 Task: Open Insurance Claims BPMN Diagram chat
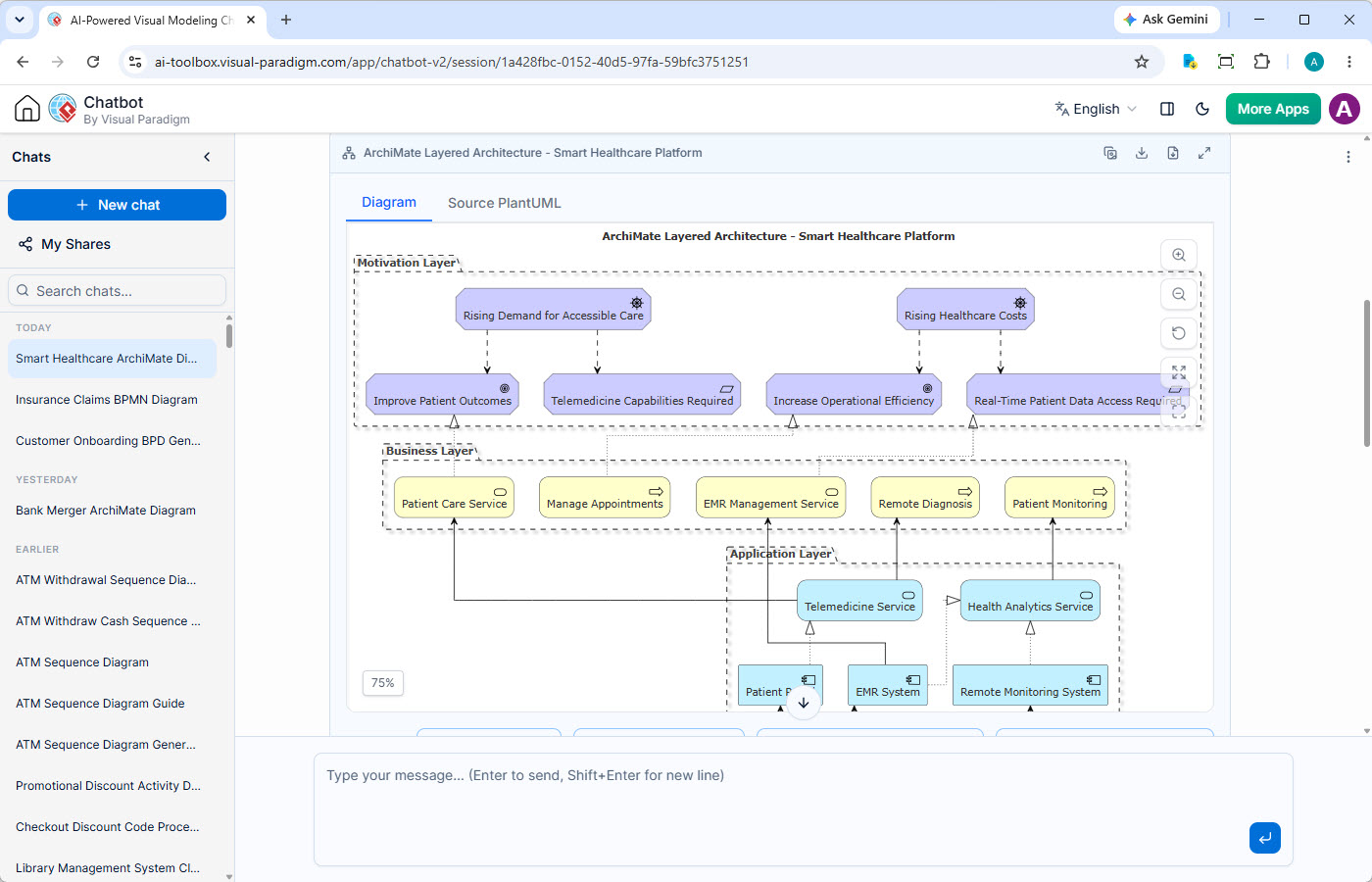(x=112, y=400)
